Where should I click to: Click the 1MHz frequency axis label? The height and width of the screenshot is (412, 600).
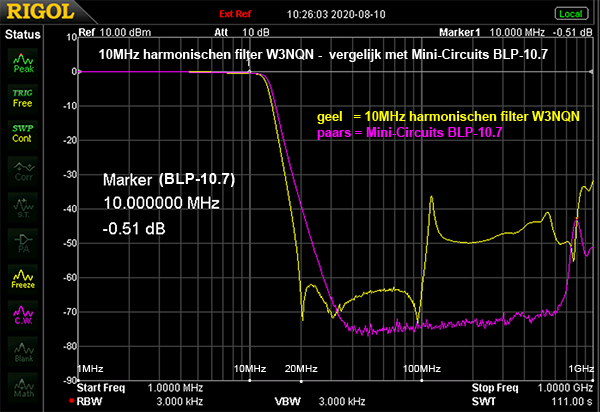click(90, 369)
